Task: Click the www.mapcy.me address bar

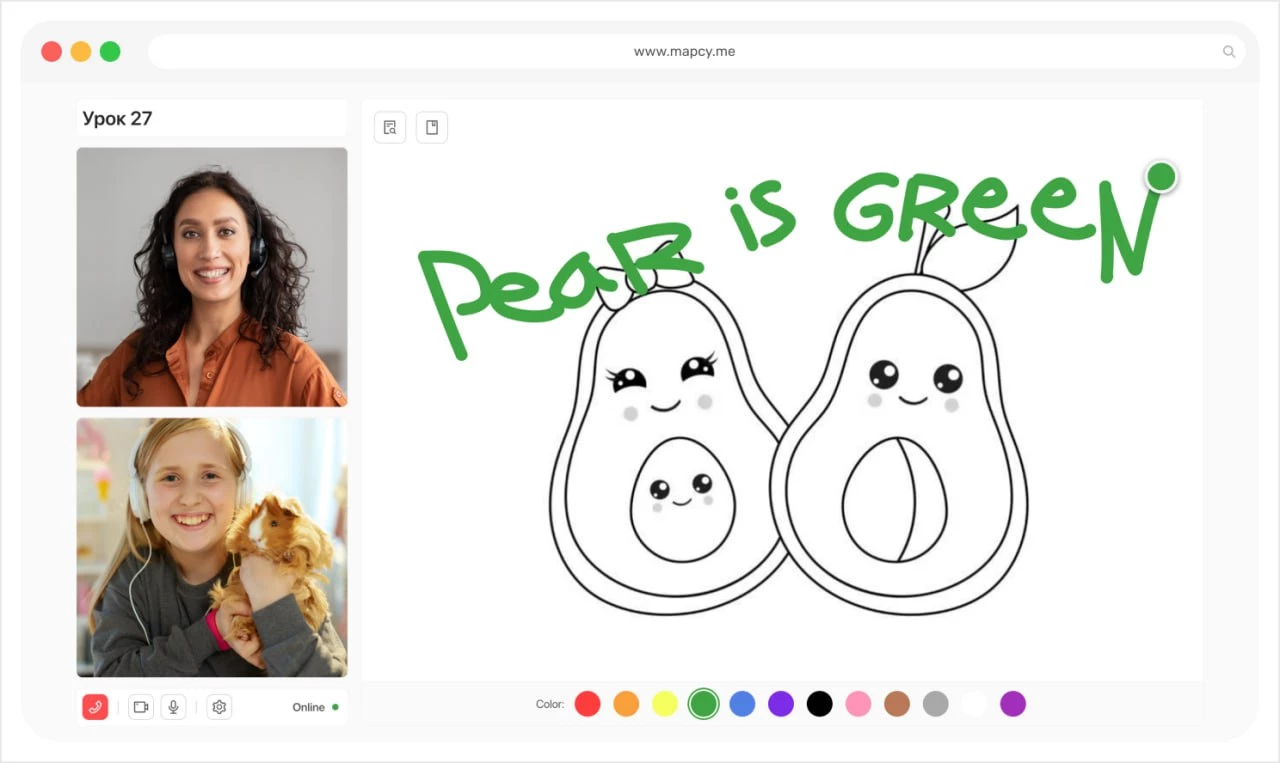Action: [684, 52]
